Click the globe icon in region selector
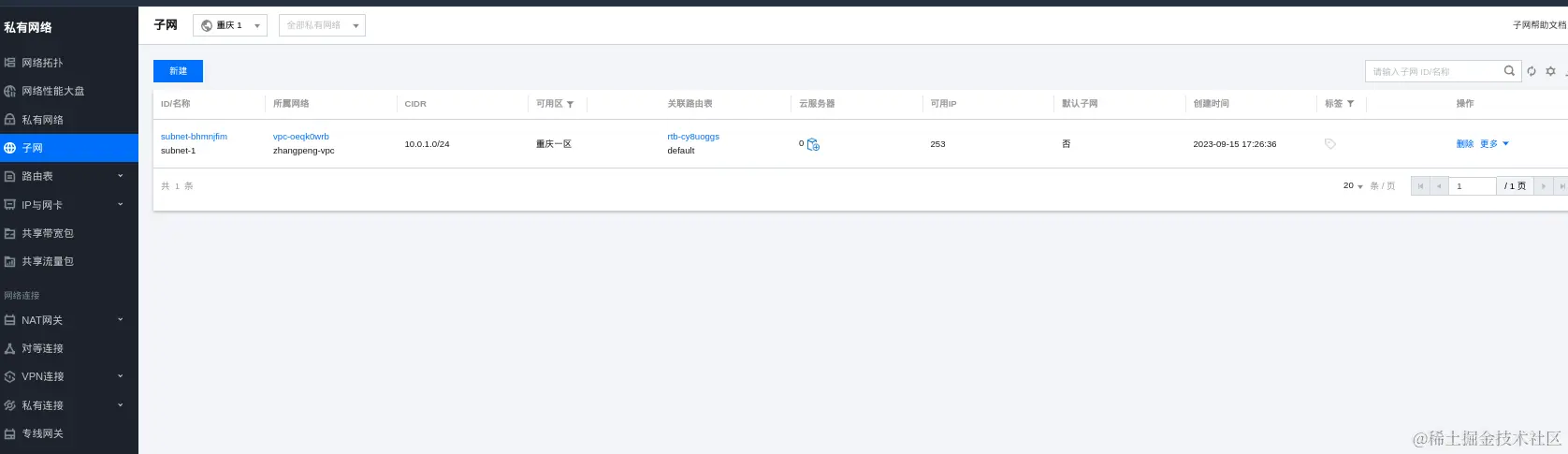The height and width of the screenshot is (454, 1568). click(207, 25)
